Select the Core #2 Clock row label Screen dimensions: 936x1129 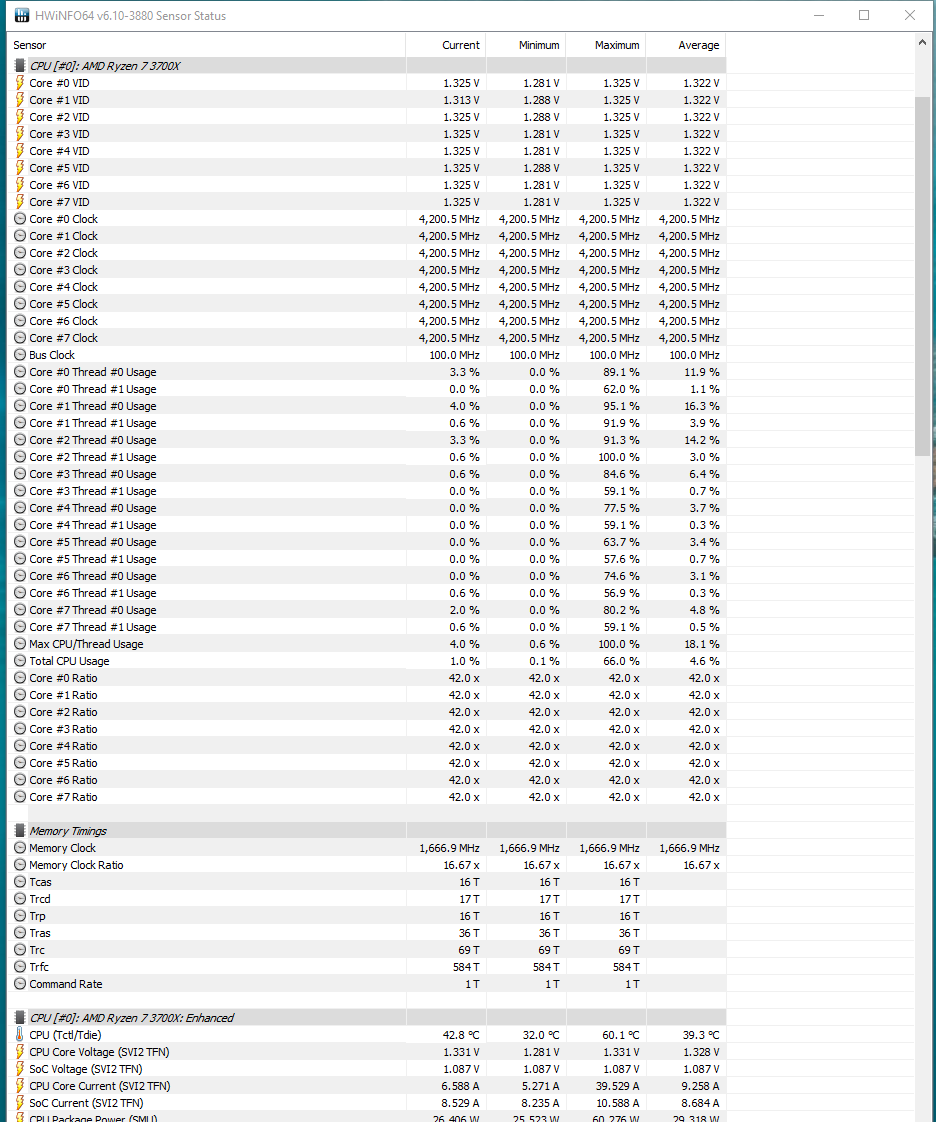pos(63,253)
